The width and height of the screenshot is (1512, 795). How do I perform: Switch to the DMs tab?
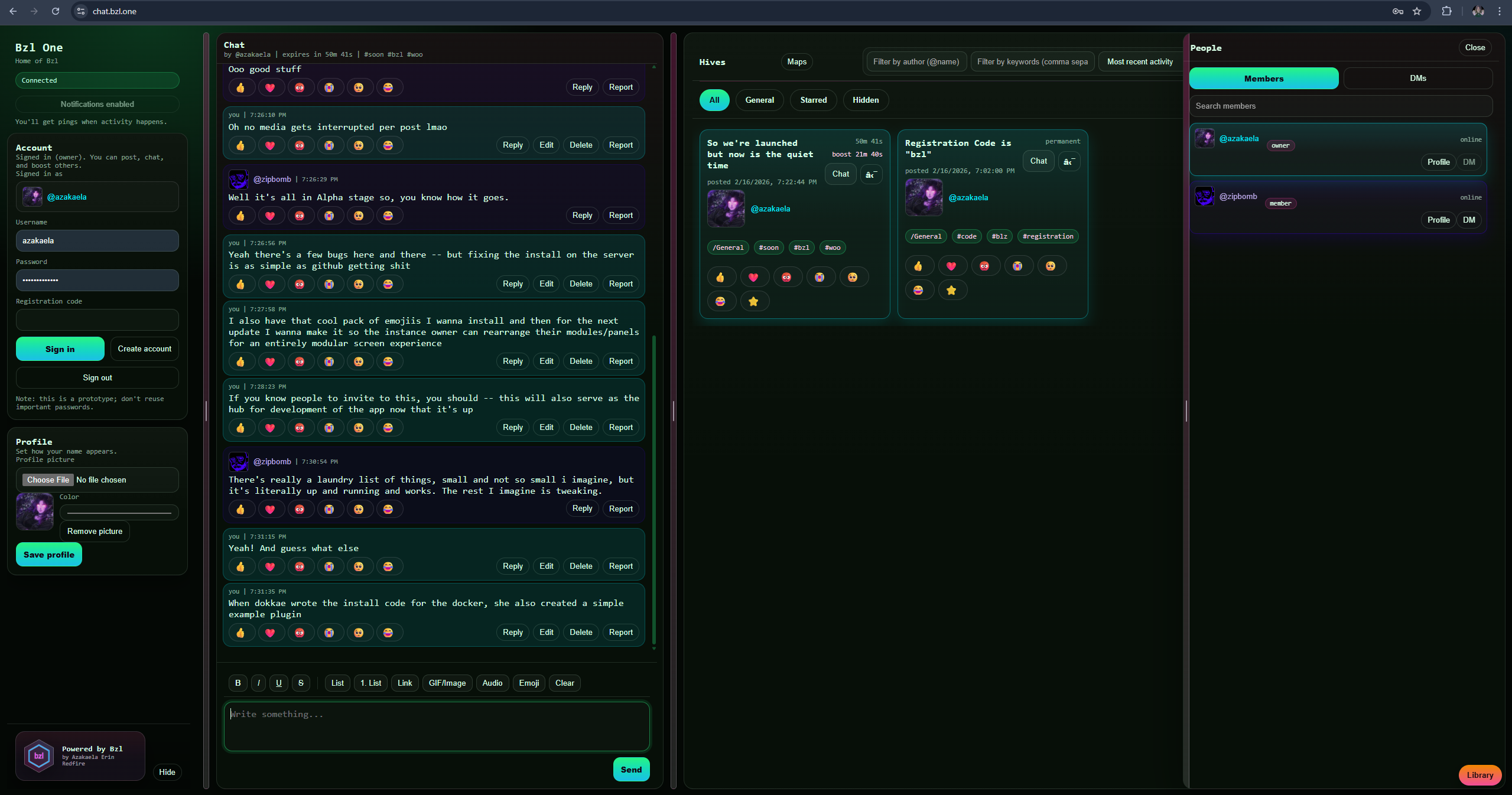pyautogui.click(x=1417, y=78)
